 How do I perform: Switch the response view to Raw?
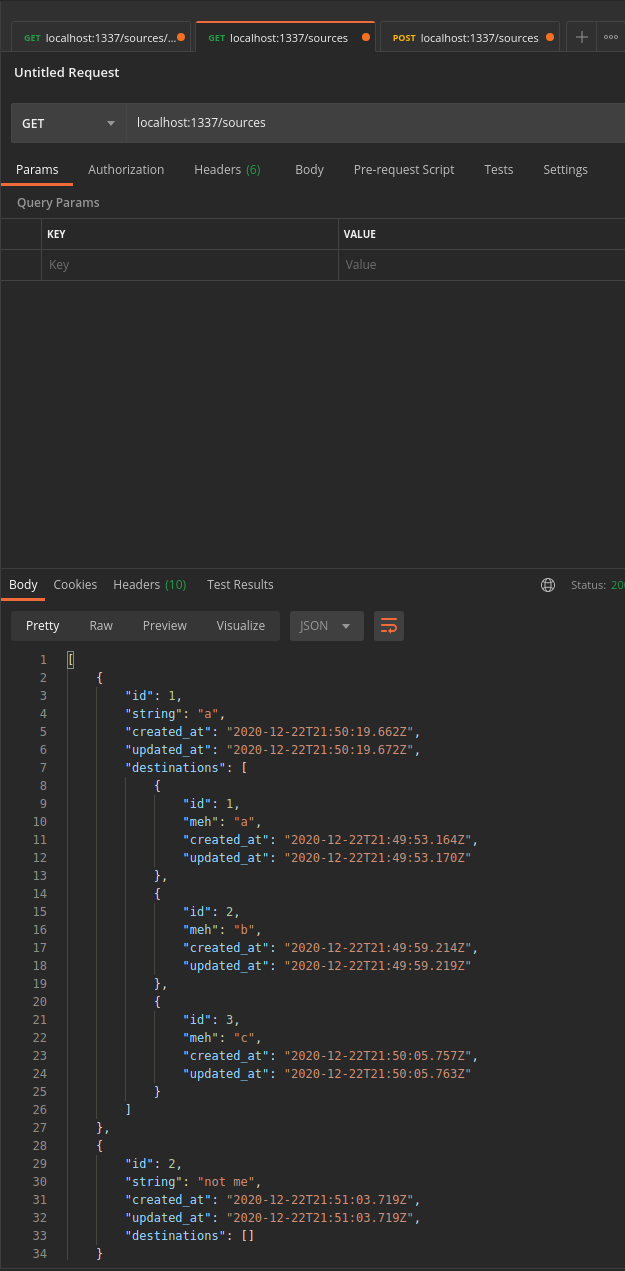[x=100, y=625]
